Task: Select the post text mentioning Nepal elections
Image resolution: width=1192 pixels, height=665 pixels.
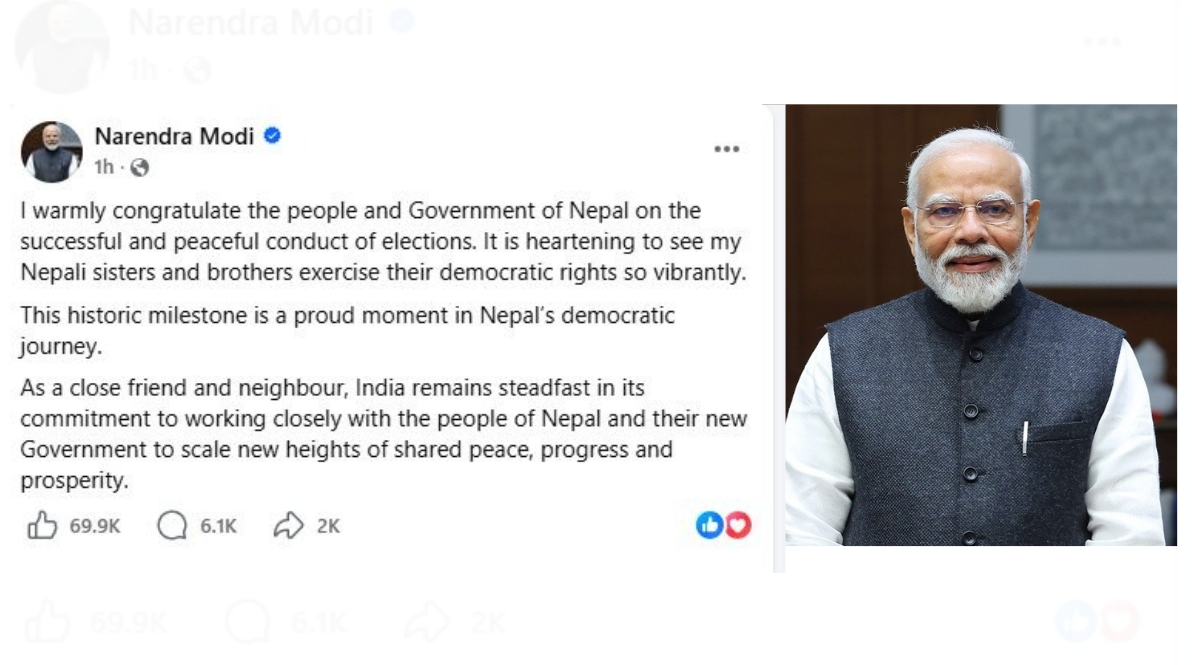Action: coord(380,240)
